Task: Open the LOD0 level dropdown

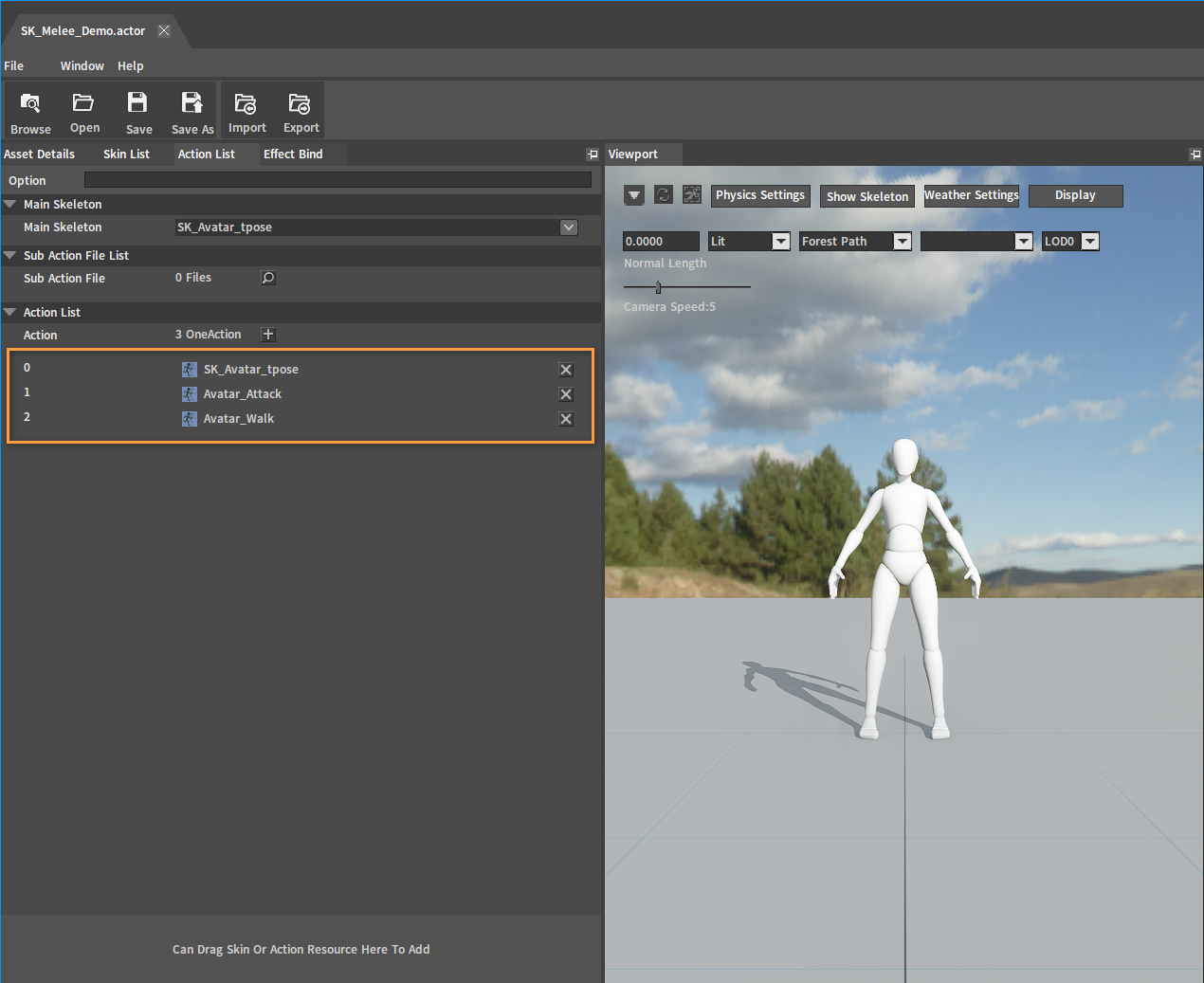Action: (x=1090, y=242)
